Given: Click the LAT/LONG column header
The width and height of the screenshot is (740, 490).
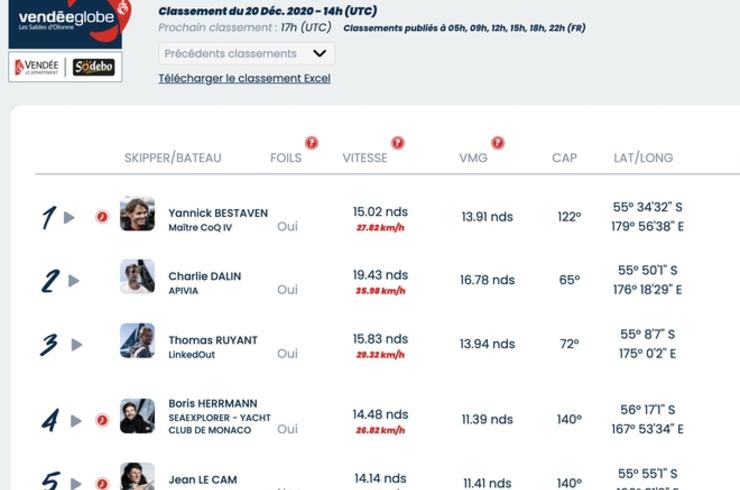Looking at the screenshot, I should pyautogui.click(x=643, y=158).
